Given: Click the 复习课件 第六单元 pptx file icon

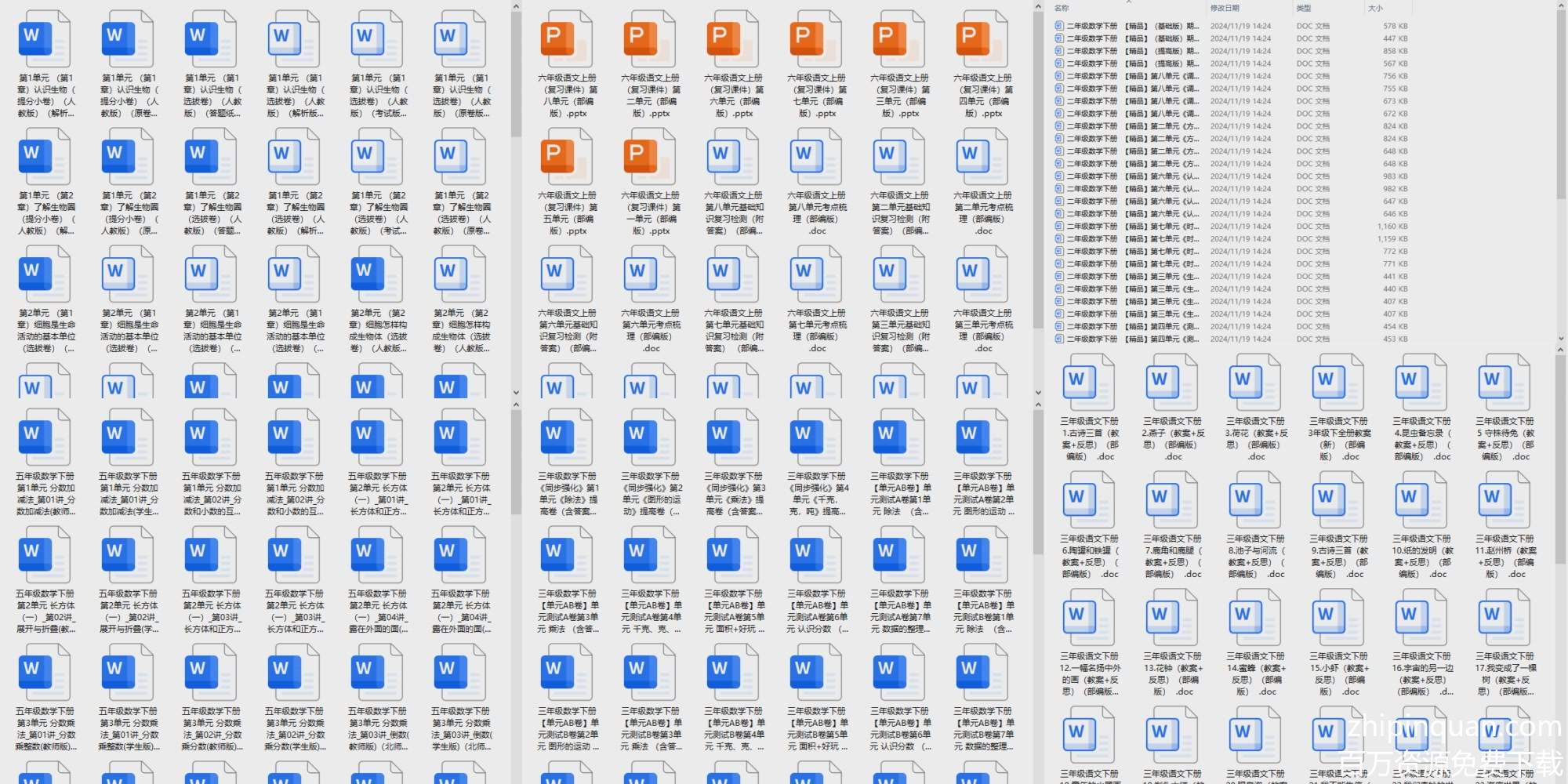Looking at the screenshot, I should pyautogui.click(x=733, y=38).
